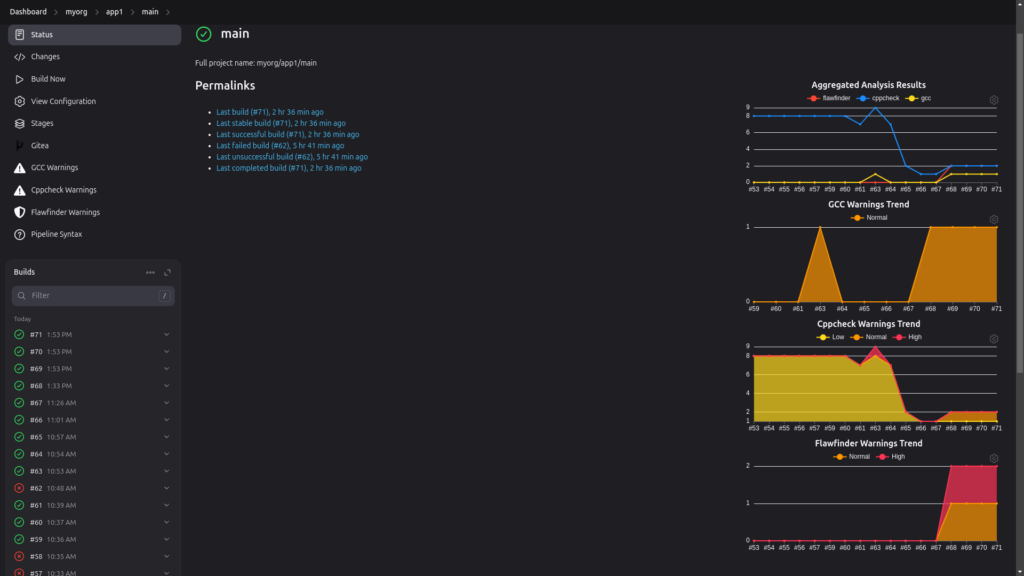
Task: Click the Pipeline Syntax question-mark icon
Action: 20,234
